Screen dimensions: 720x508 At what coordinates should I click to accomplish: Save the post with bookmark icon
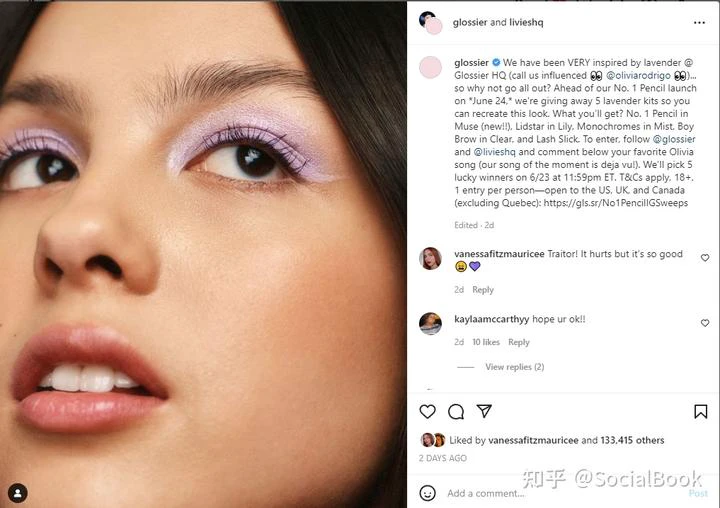click(x=700, y=412)
